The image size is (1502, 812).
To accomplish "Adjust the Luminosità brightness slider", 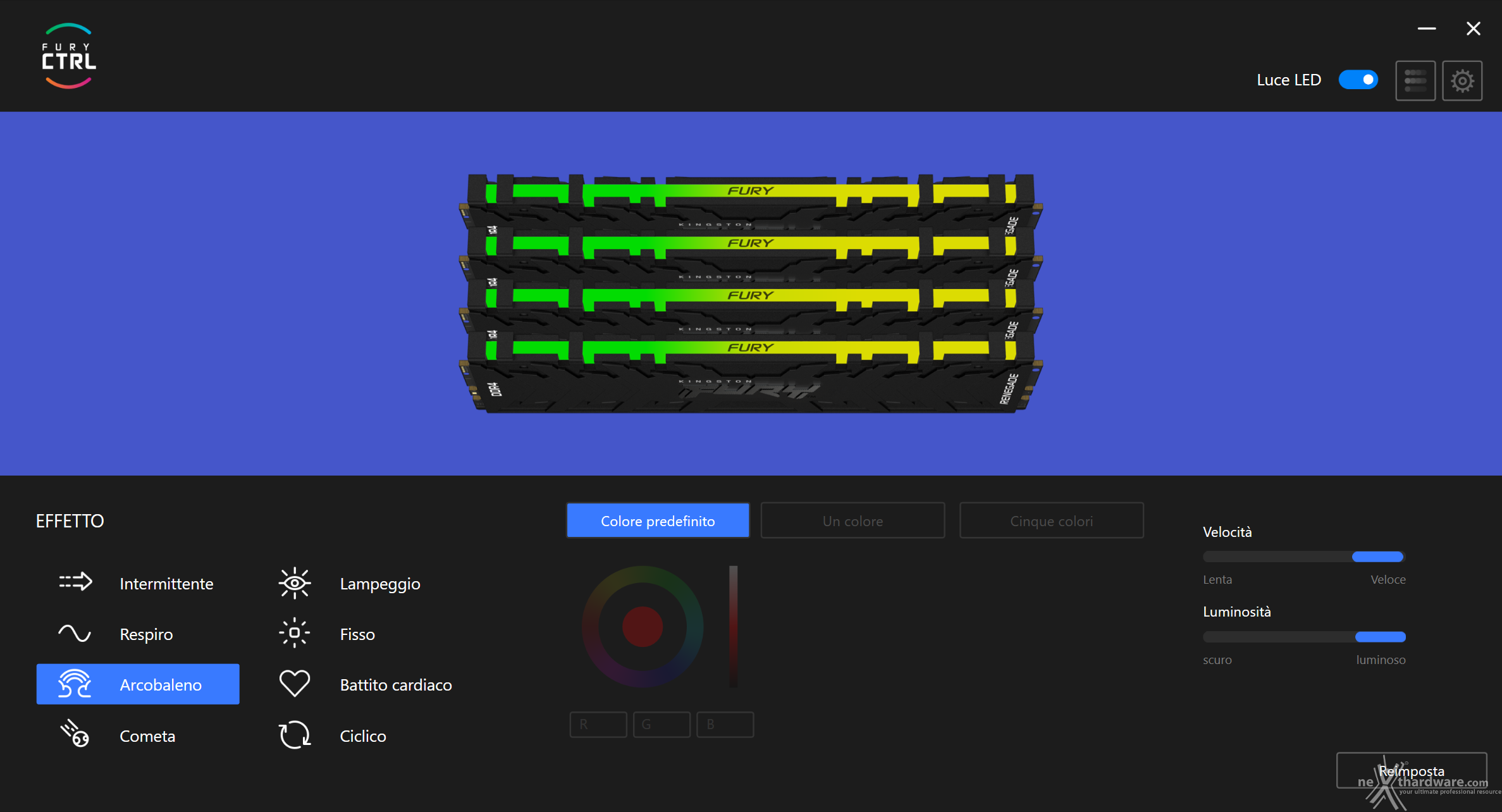I will tap(1304, 636).
